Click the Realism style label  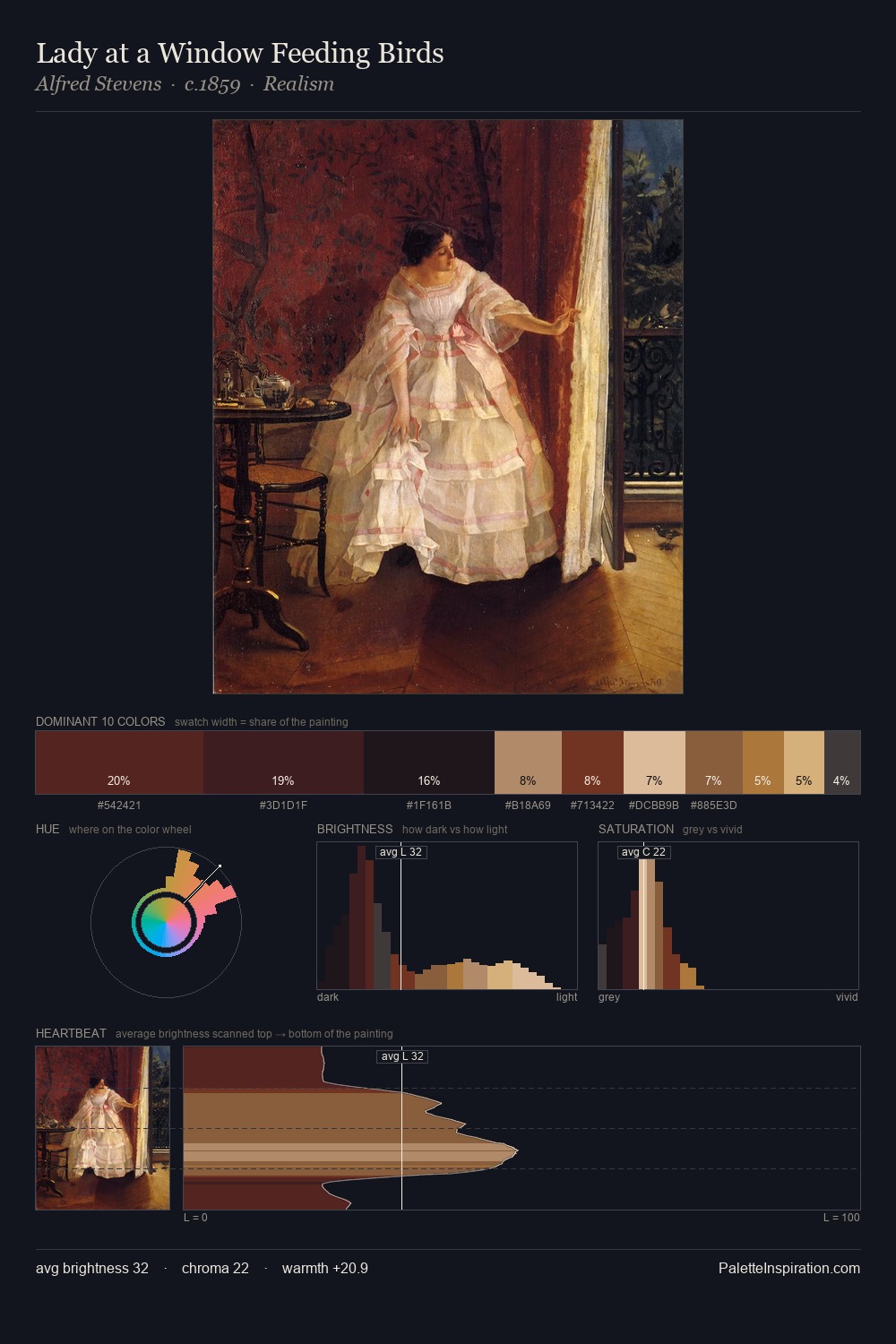tap(298, 84)
